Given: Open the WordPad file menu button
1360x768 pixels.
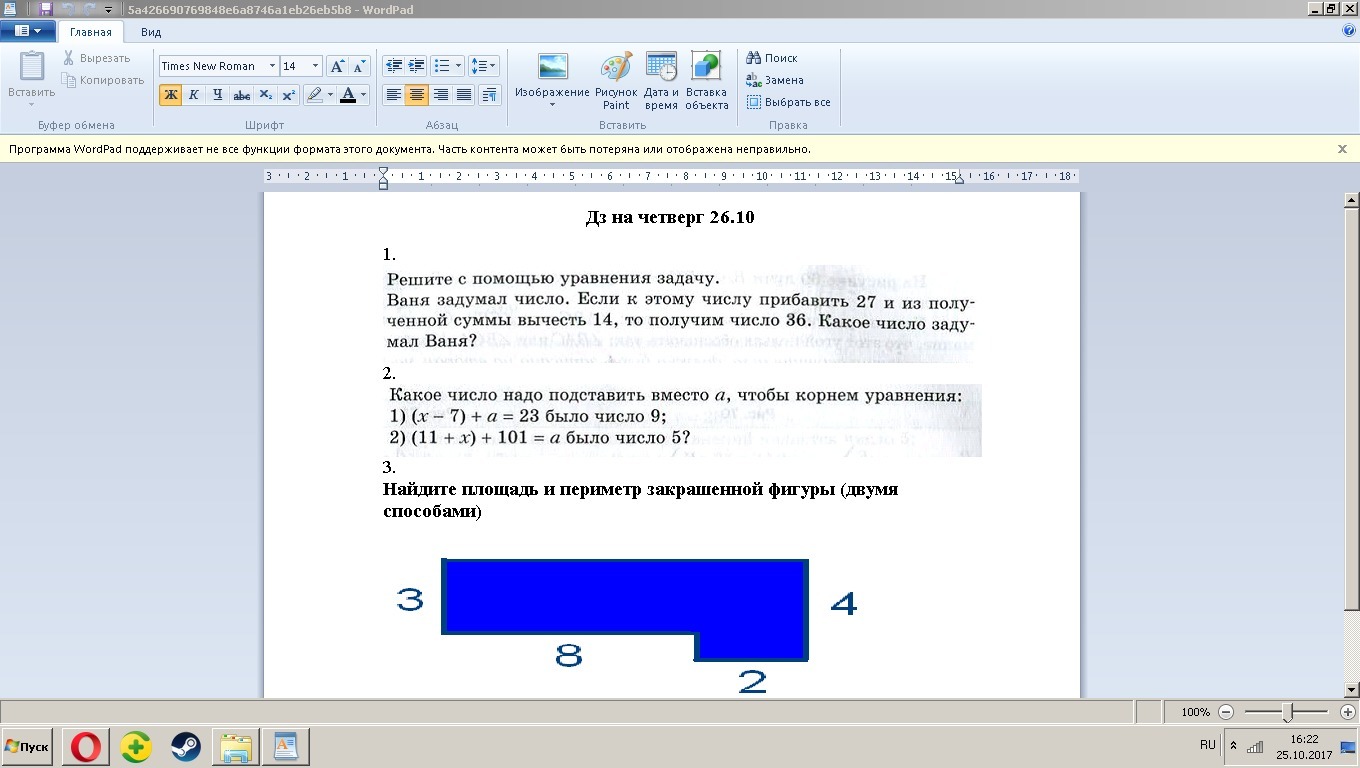Looking at the screenshot, I should (x=27, y=32).
